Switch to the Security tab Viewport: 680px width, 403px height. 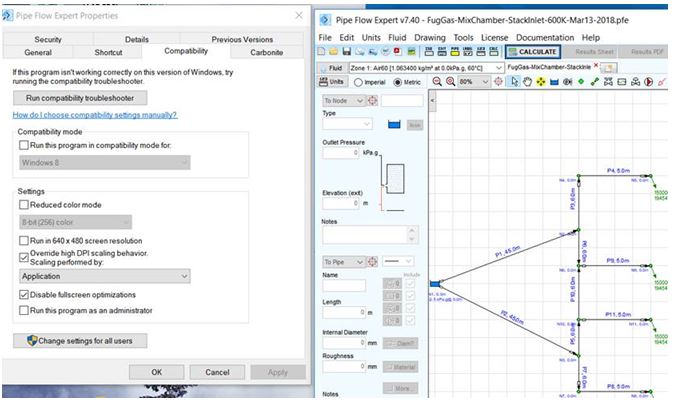point(48,39)
